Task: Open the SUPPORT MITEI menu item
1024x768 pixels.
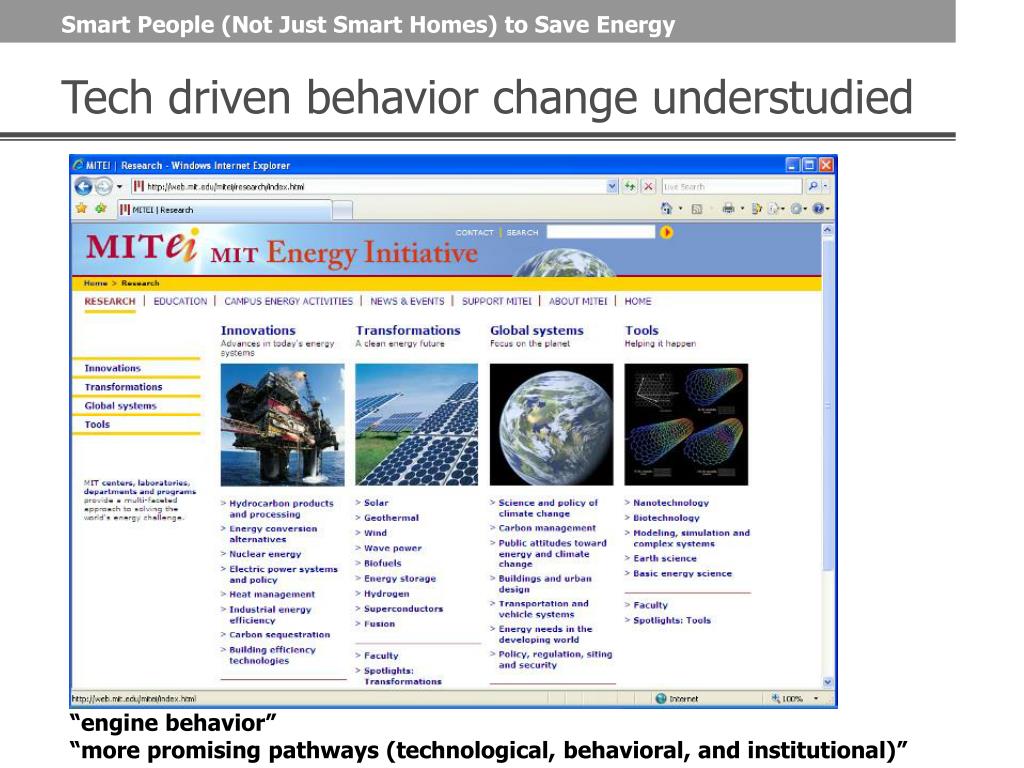Action: [497, 301]
